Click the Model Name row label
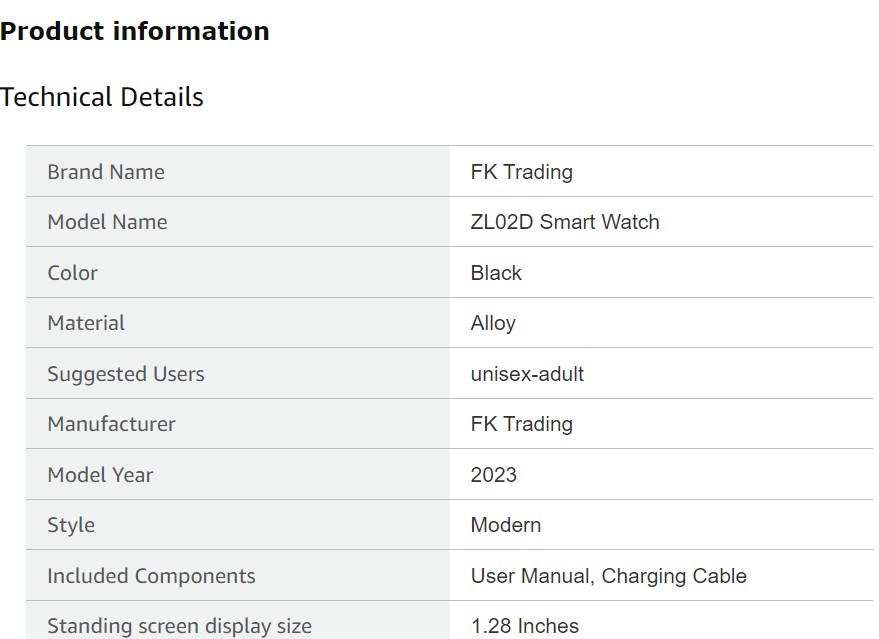Image resolution: width=879 pixels, height=639 pixels. point(107,222)
